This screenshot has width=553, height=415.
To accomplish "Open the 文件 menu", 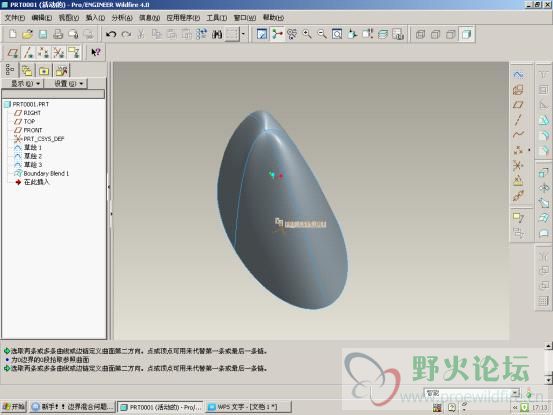I will pos(14,18).
